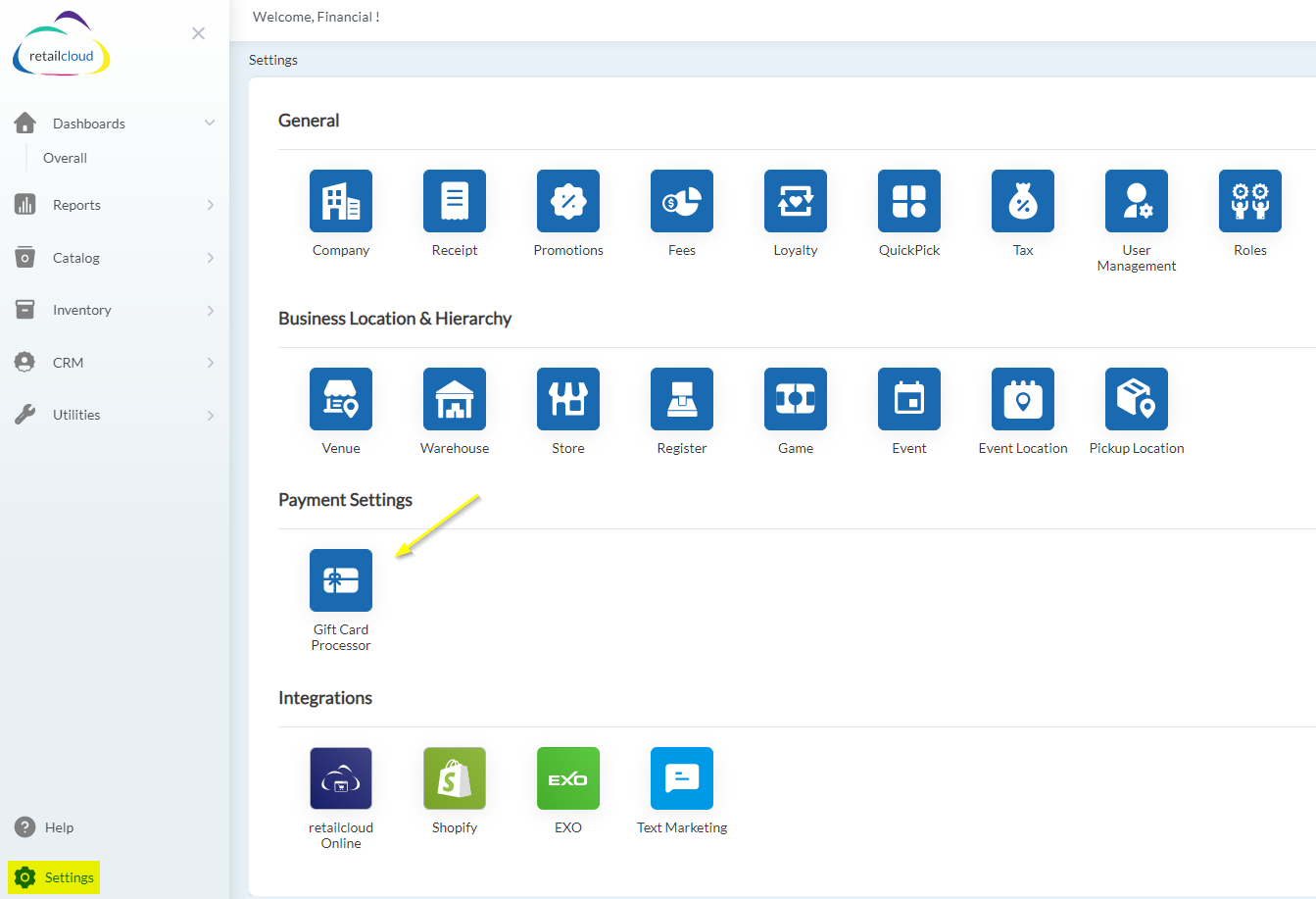Click the Help link in sidebar

coord(59,827)
